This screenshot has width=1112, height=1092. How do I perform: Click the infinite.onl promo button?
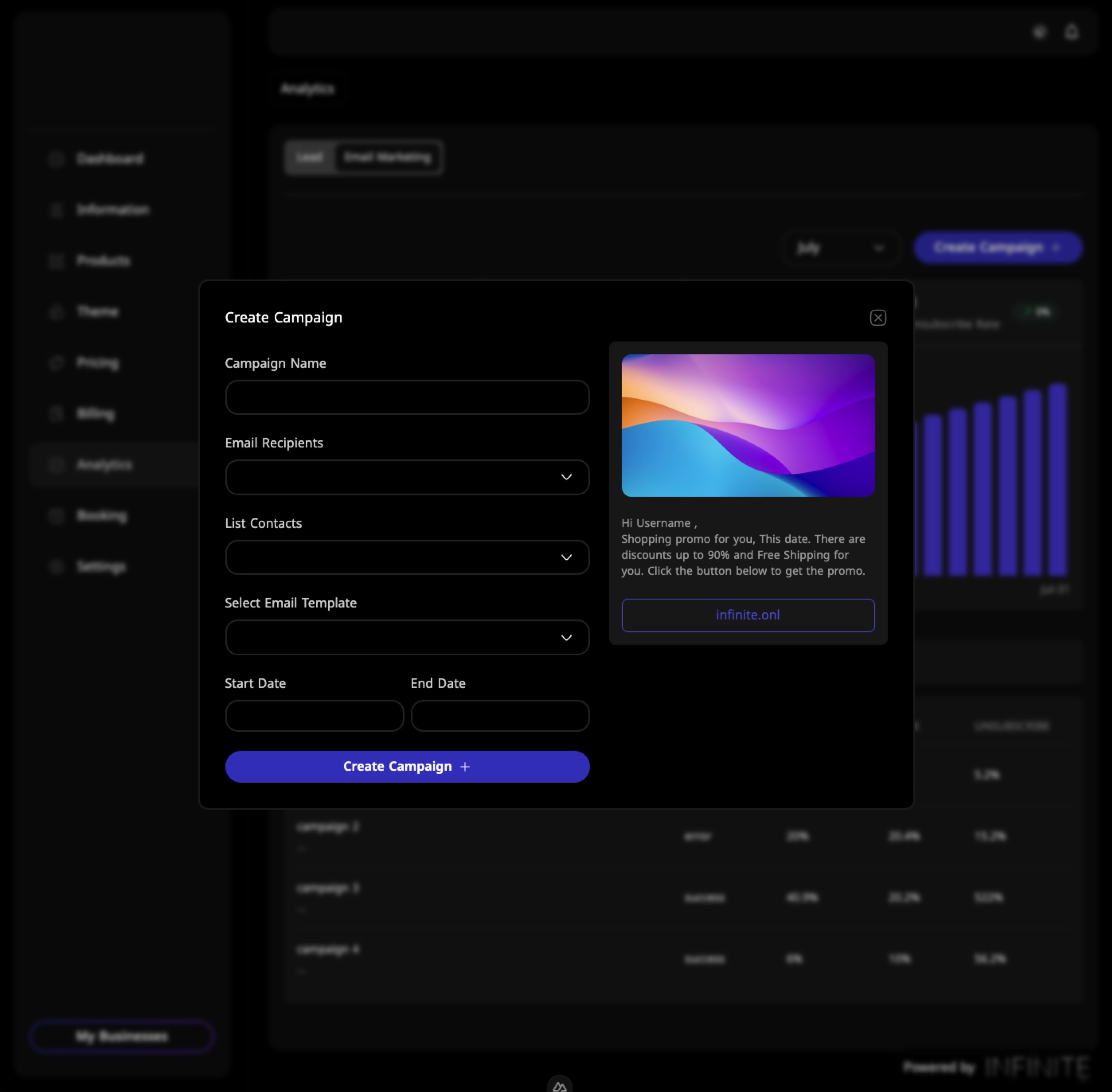coord(747,615)
